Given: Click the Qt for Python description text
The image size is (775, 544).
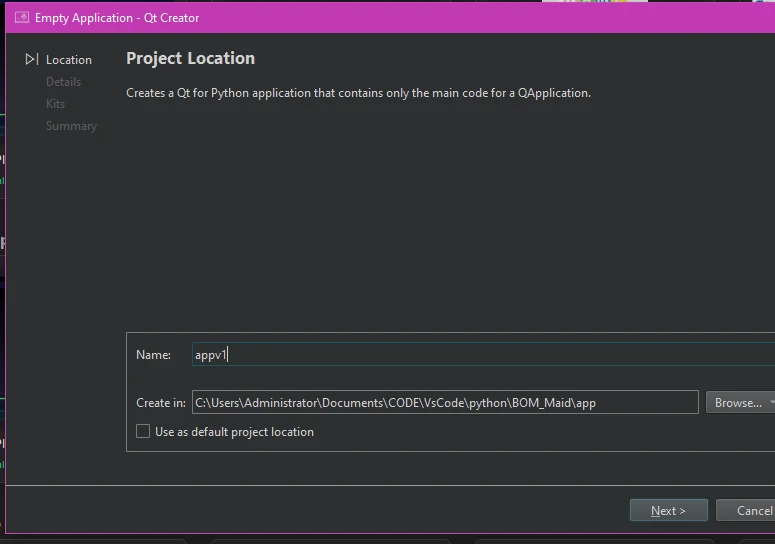Looking at the screenshot, I should [358, 93].
